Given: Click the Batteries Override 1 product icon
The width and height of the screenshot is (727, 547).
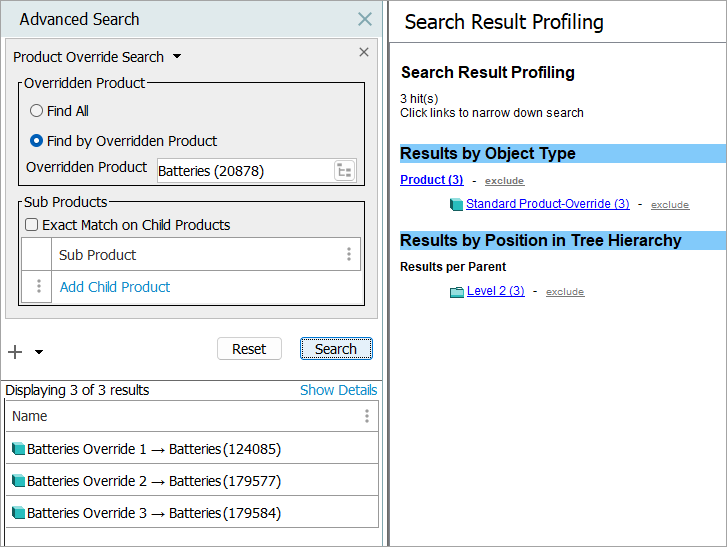Looking at the screenshot, I should [18, 450].
